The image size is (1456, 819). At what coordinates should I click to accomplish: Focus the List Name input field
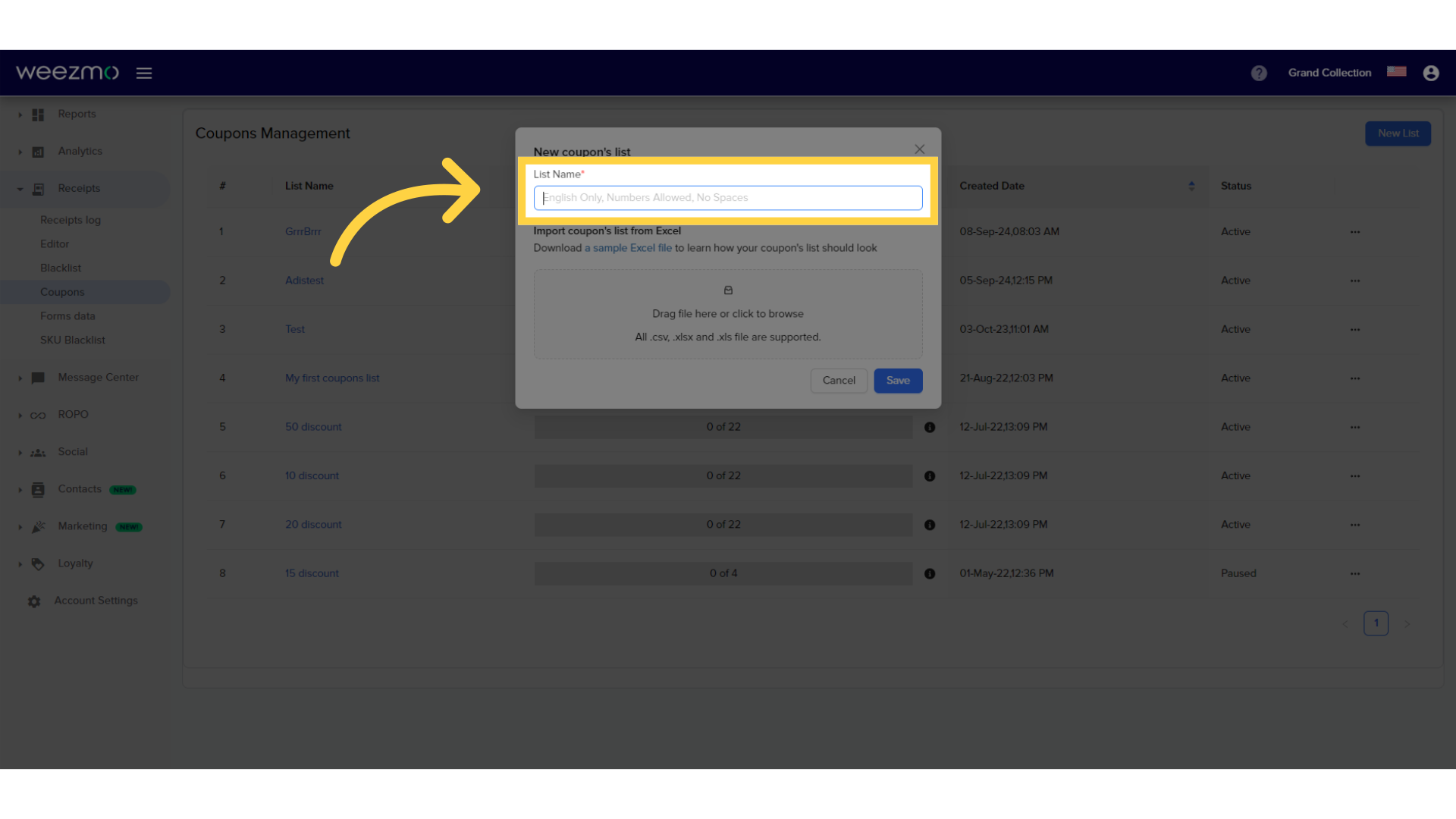[728, 198]
